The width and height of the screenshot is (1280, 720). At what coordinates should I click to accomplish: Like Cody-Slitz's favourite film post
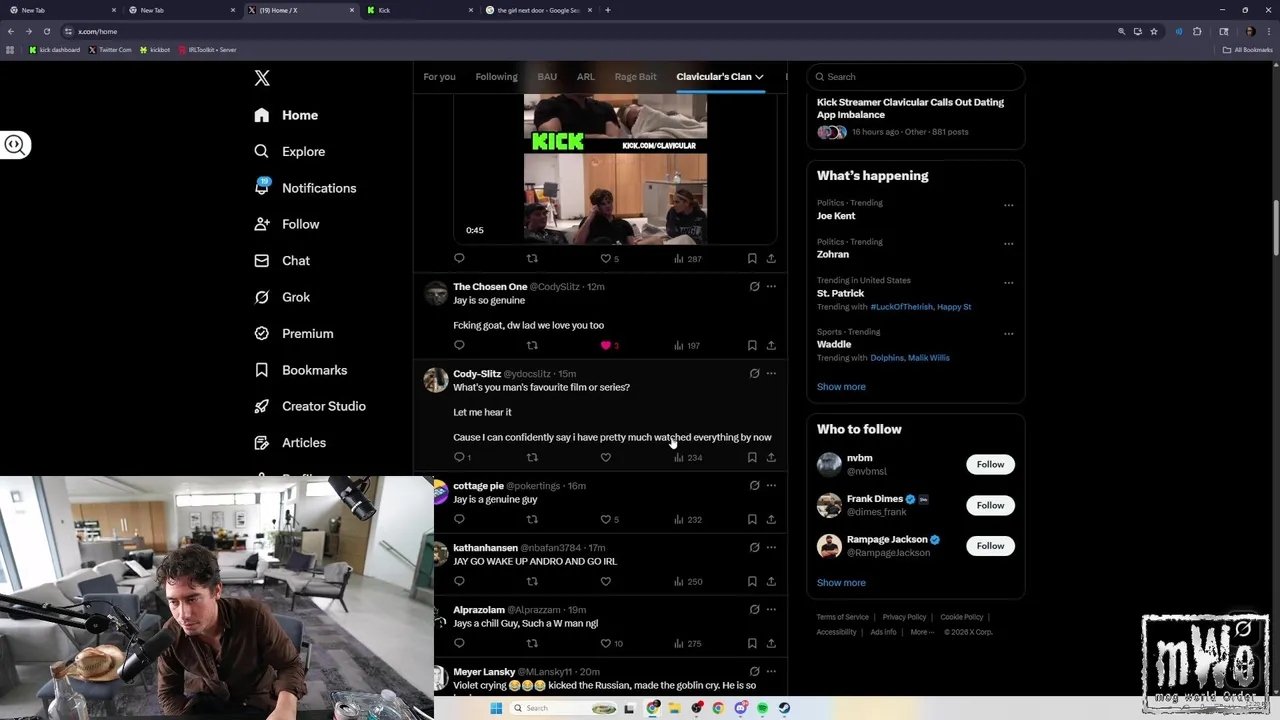coord(605,457)
